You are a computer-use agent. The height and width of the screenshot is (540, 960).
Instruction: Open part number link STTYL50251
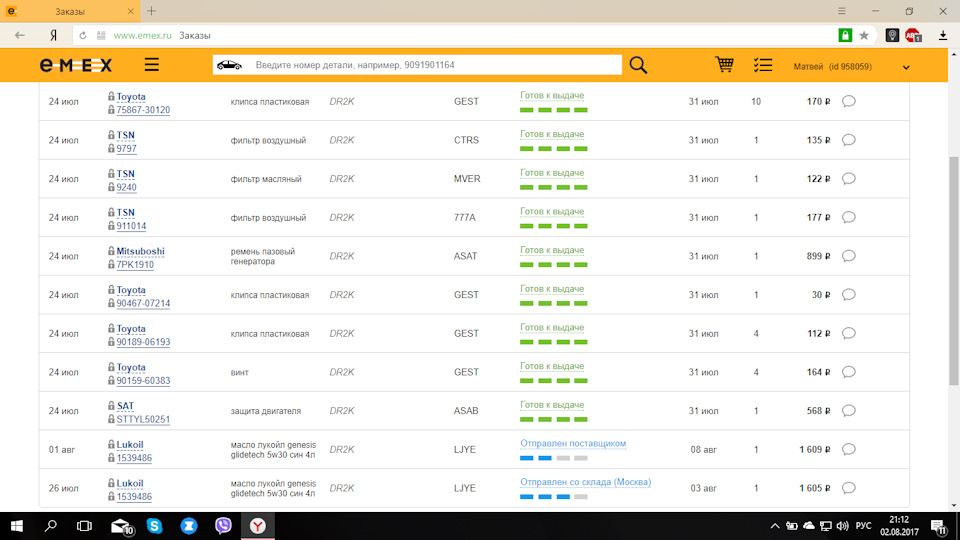(143, 420)
